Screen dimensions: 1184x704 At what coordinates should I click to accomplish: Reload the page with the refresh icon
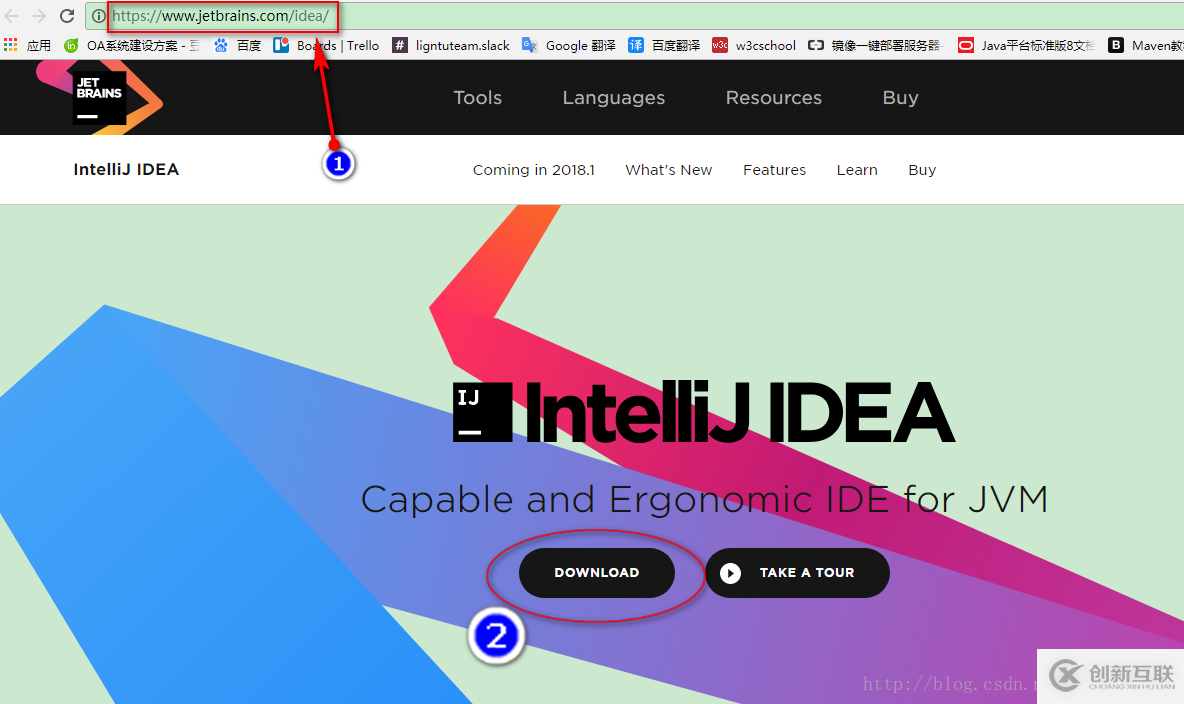pos(66,16)
